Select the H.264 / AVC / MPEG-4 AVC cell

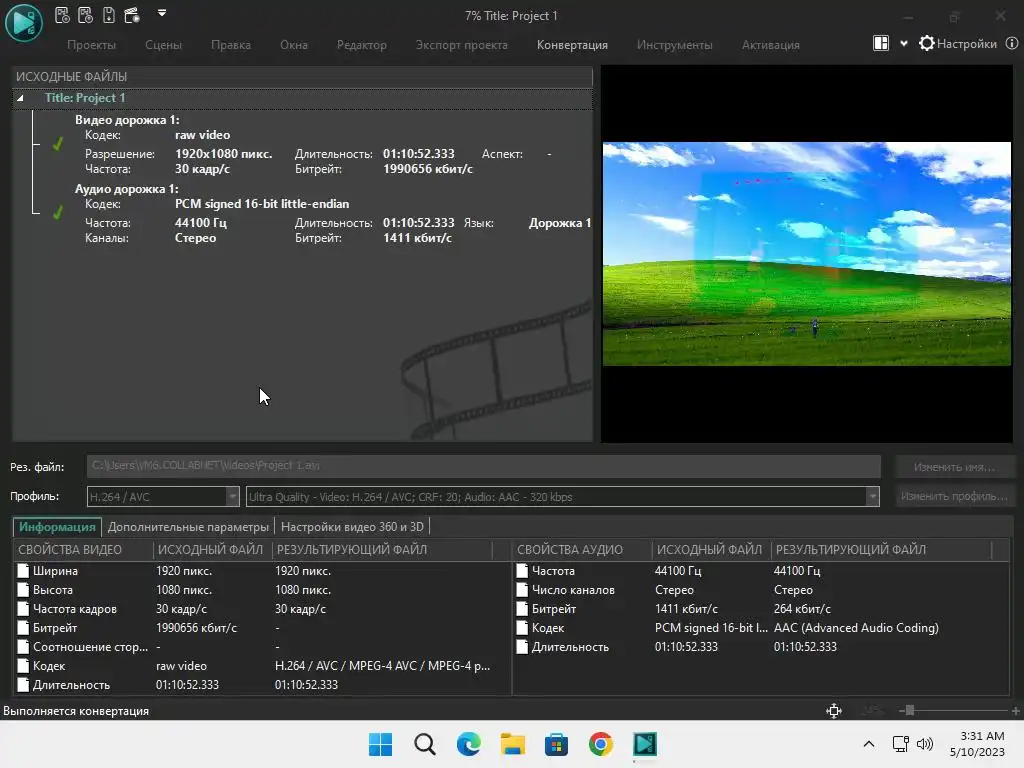pos(382,665)
